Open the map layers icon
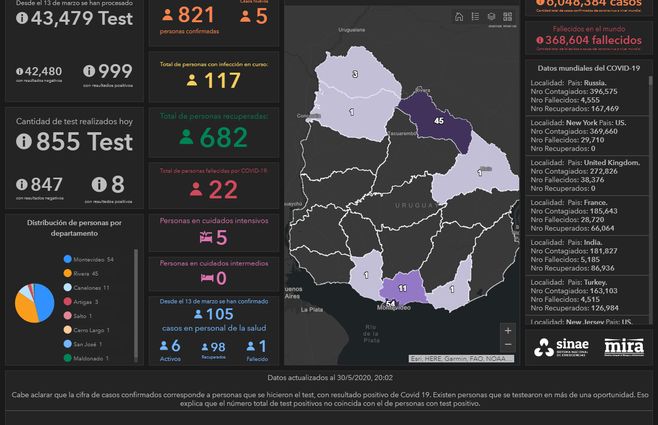 [x=491, y=17]
